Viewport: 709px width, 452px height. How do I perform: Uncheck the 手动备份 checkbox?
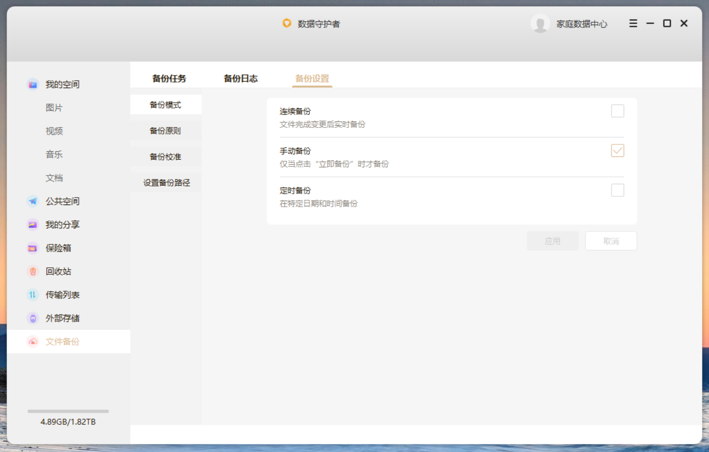[617, 150]
